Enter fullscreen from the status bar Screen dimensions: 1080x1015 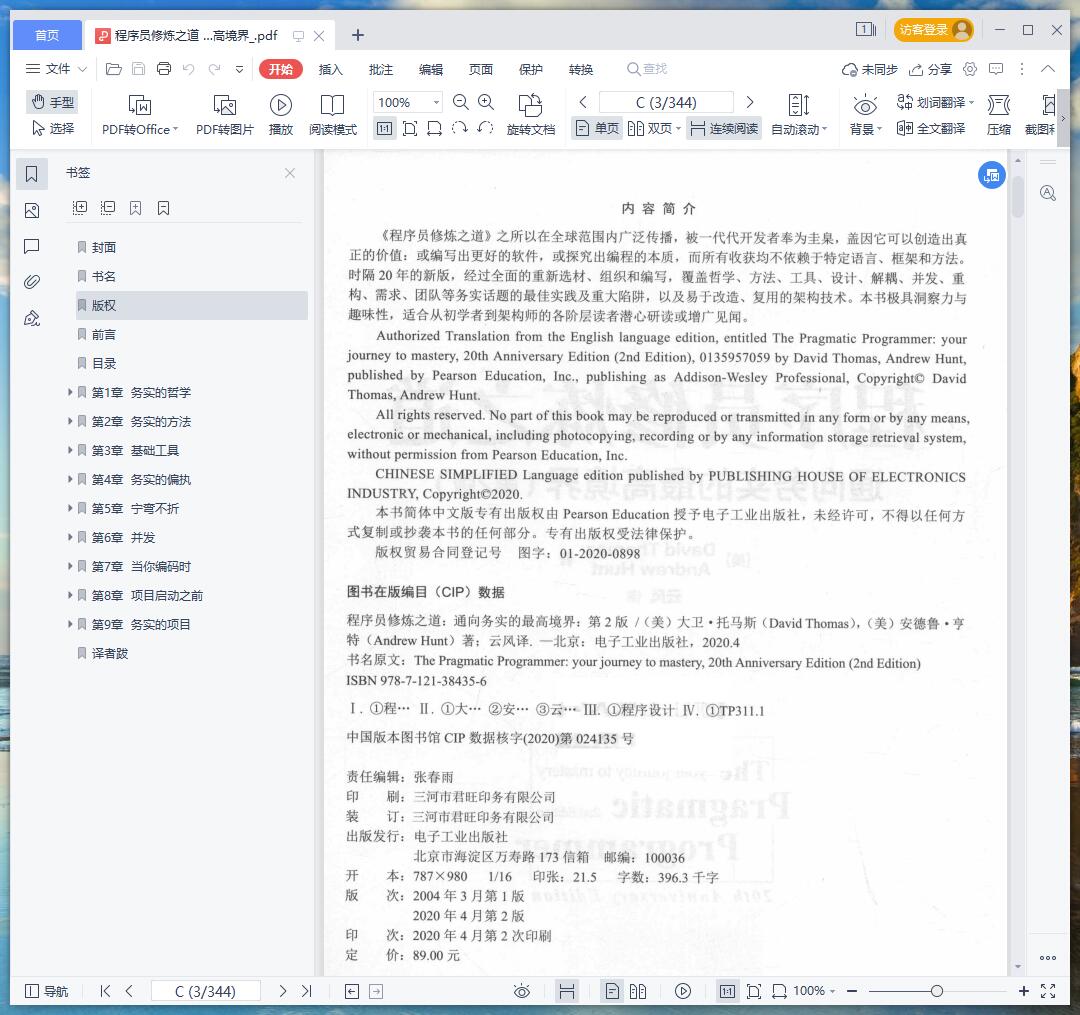1048,991
